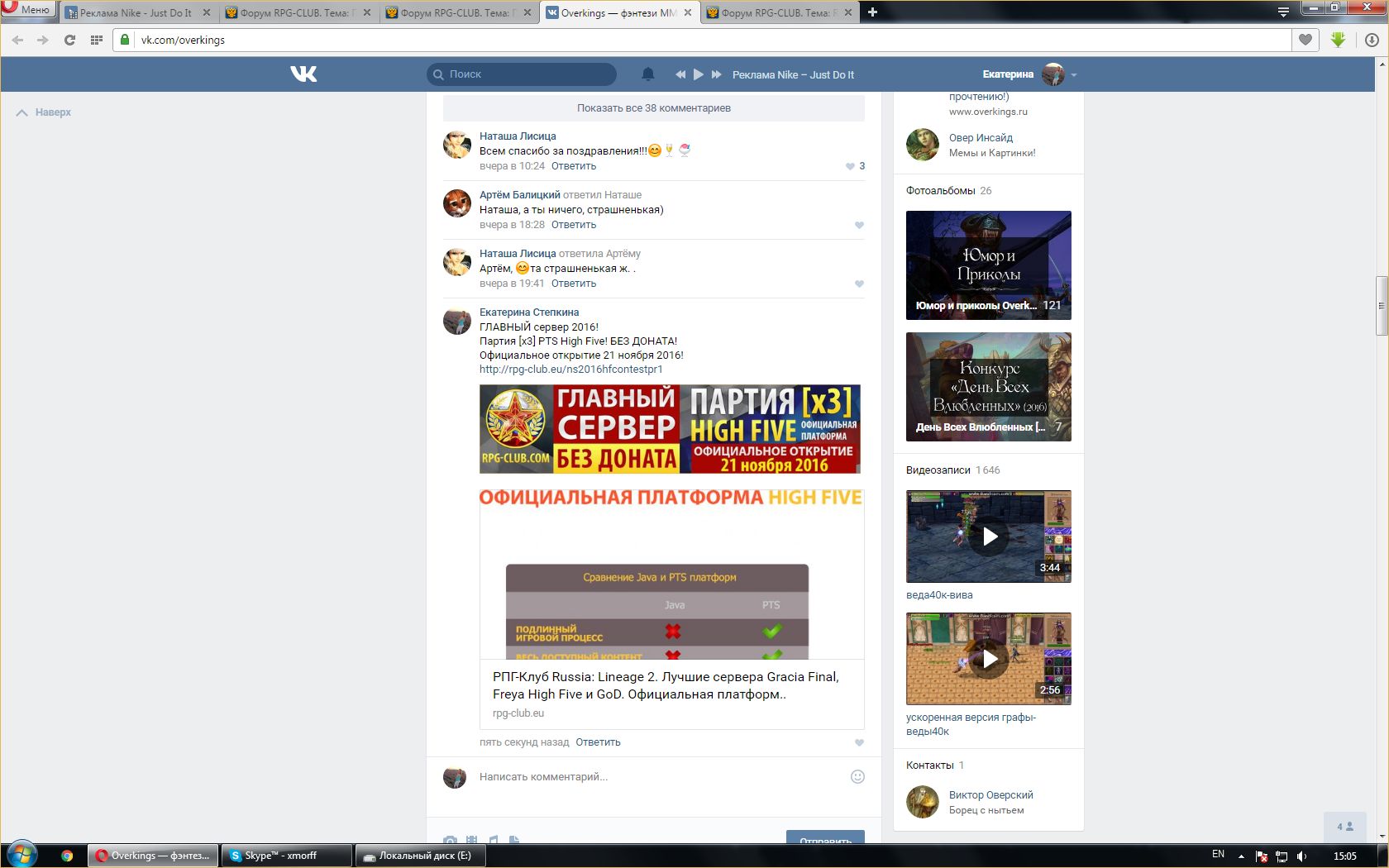This screenshot has height=868, width=1389.
Task: Like Екатерина Степкина's server comment
Action: pyautogui.click(x=859, y=742)
